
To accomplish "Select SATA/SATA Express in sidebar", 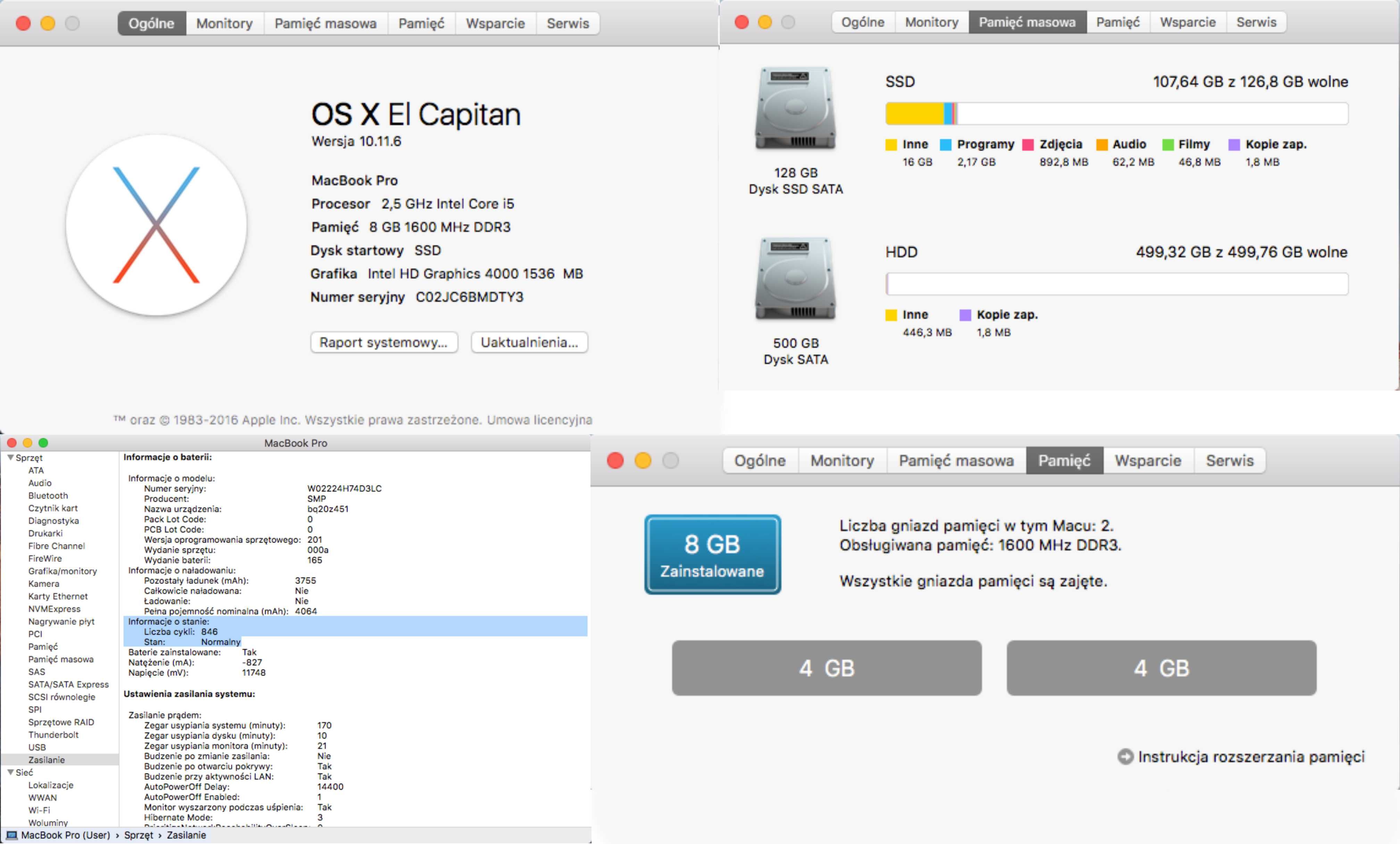I will [68, 684].
